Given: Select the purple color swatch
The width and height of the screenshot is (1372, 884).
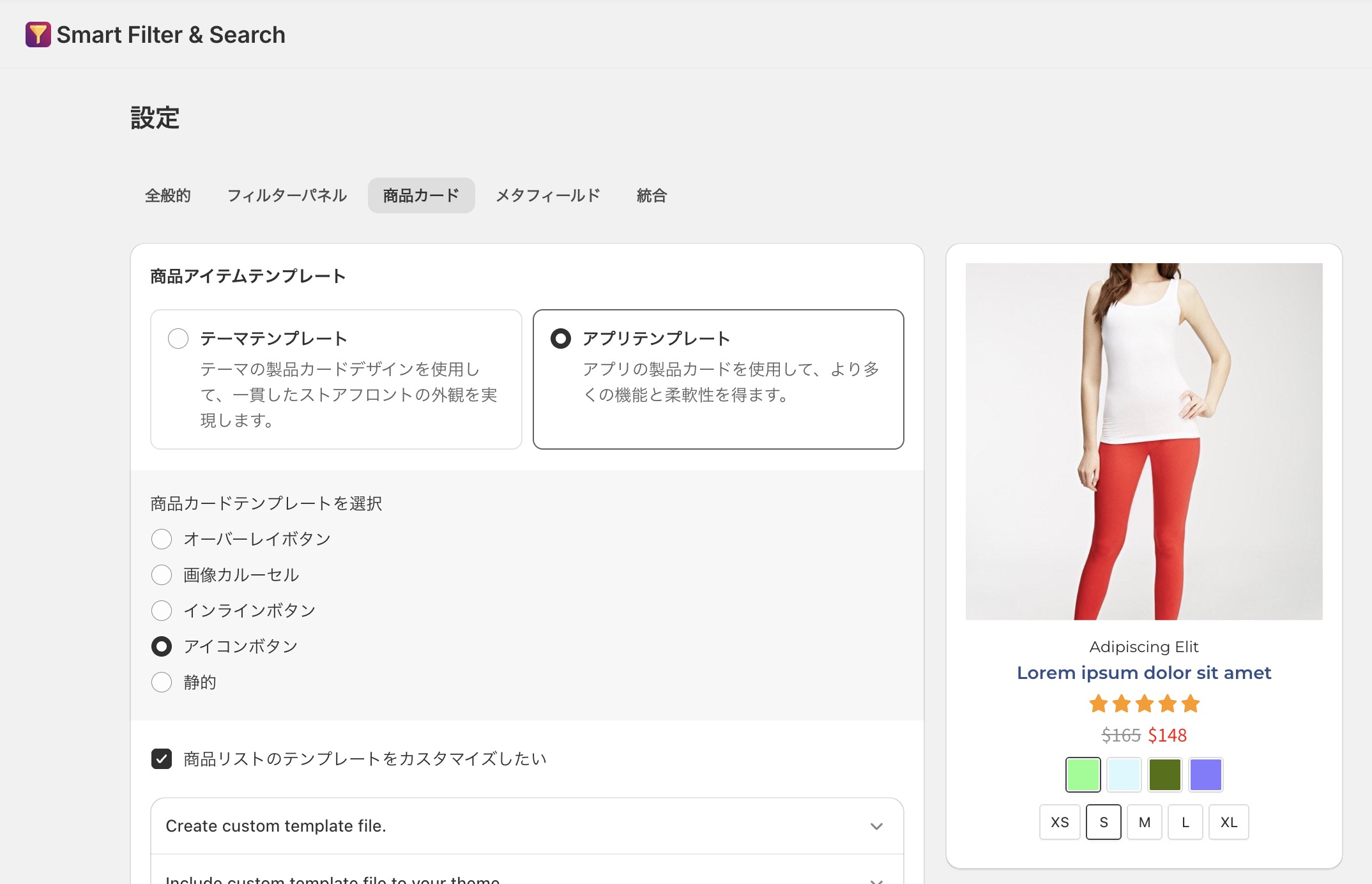Looking at the screenshot, I should click(x=1206, y=774).
